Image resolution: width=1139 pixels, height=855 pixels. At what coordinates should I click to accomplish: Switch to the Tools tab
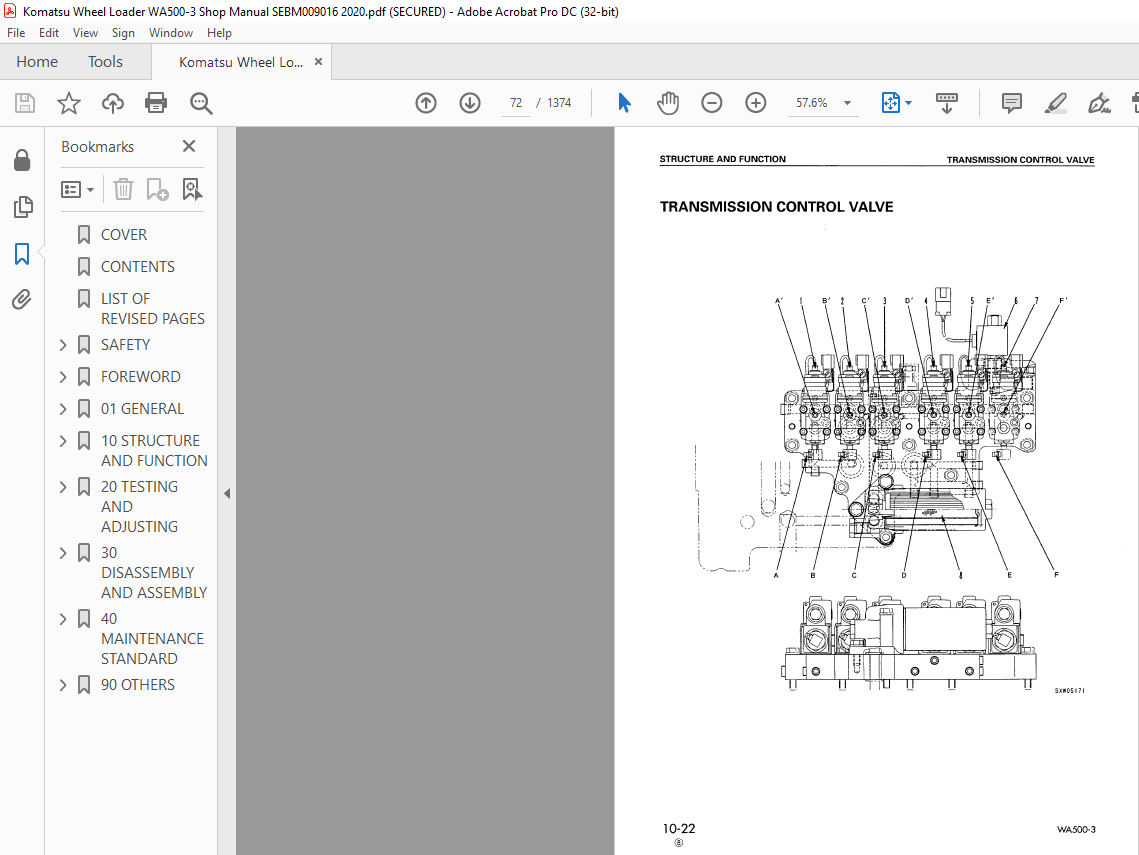tap(105, 62)
